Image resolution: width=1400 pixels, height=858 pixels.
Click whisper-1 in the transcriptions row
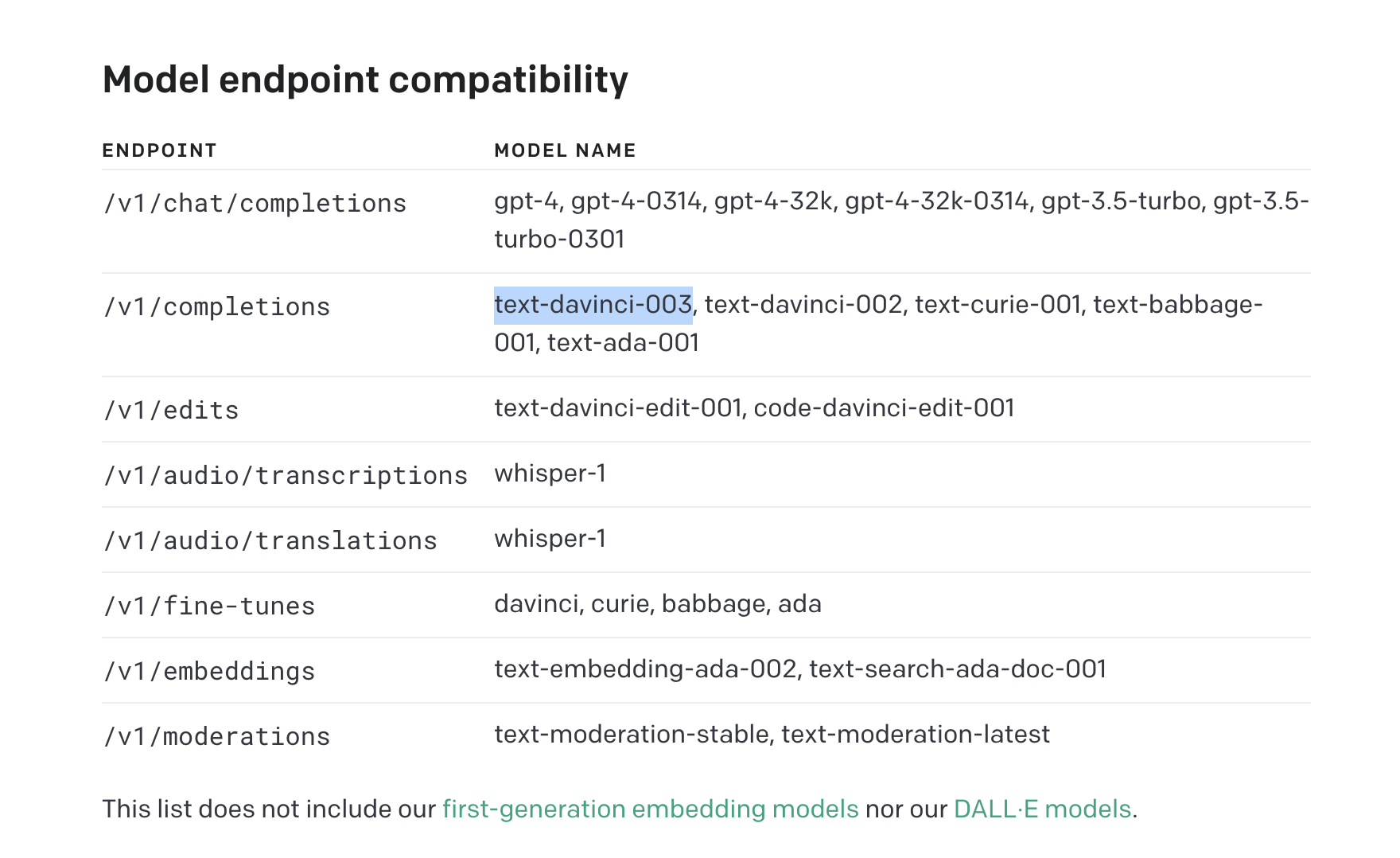(x=550, y=474)
